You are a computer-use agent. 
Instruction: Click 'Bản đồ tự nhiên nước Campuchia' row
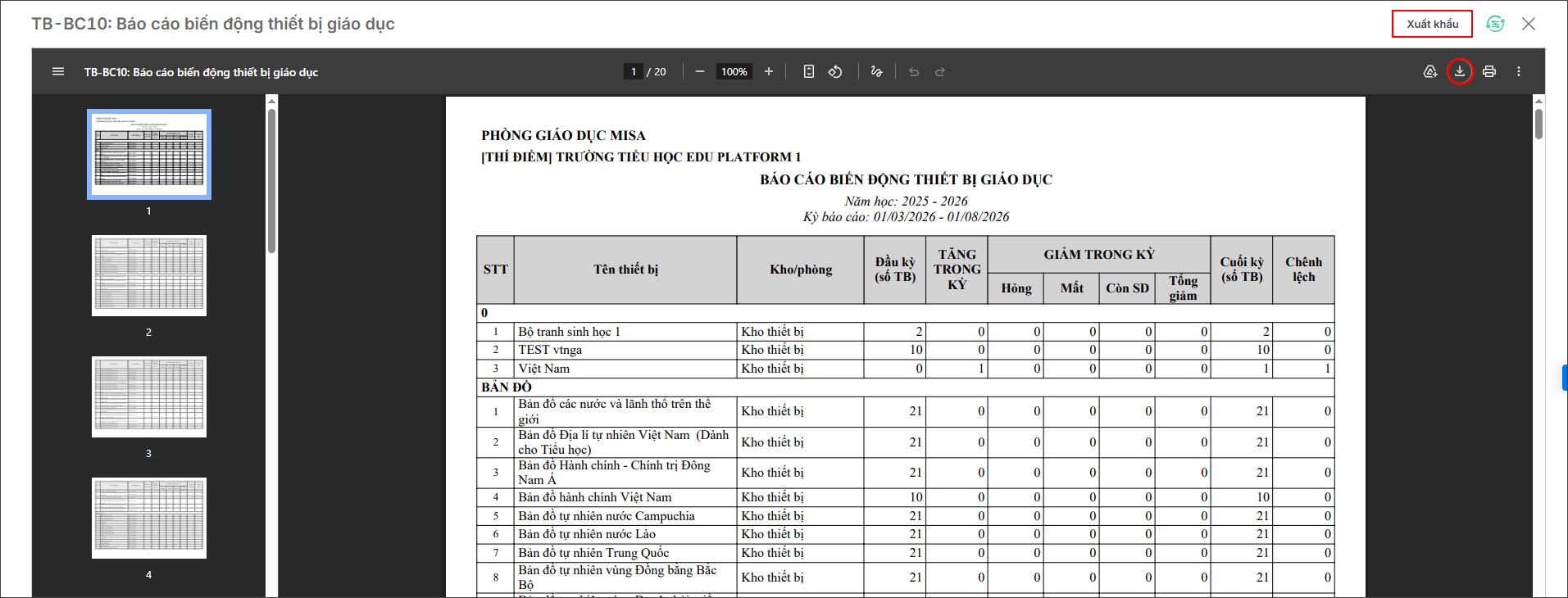pos(906,516)
